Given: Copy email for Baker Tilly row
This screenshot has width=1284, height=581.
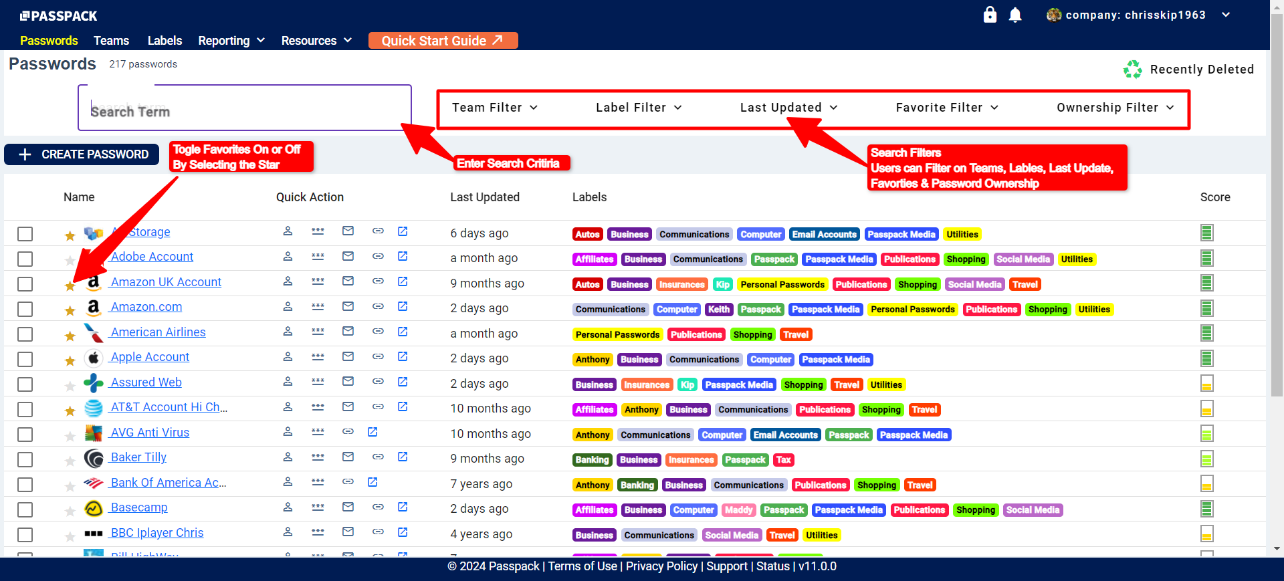Looking at the screenshot, I should coord(348,456).
